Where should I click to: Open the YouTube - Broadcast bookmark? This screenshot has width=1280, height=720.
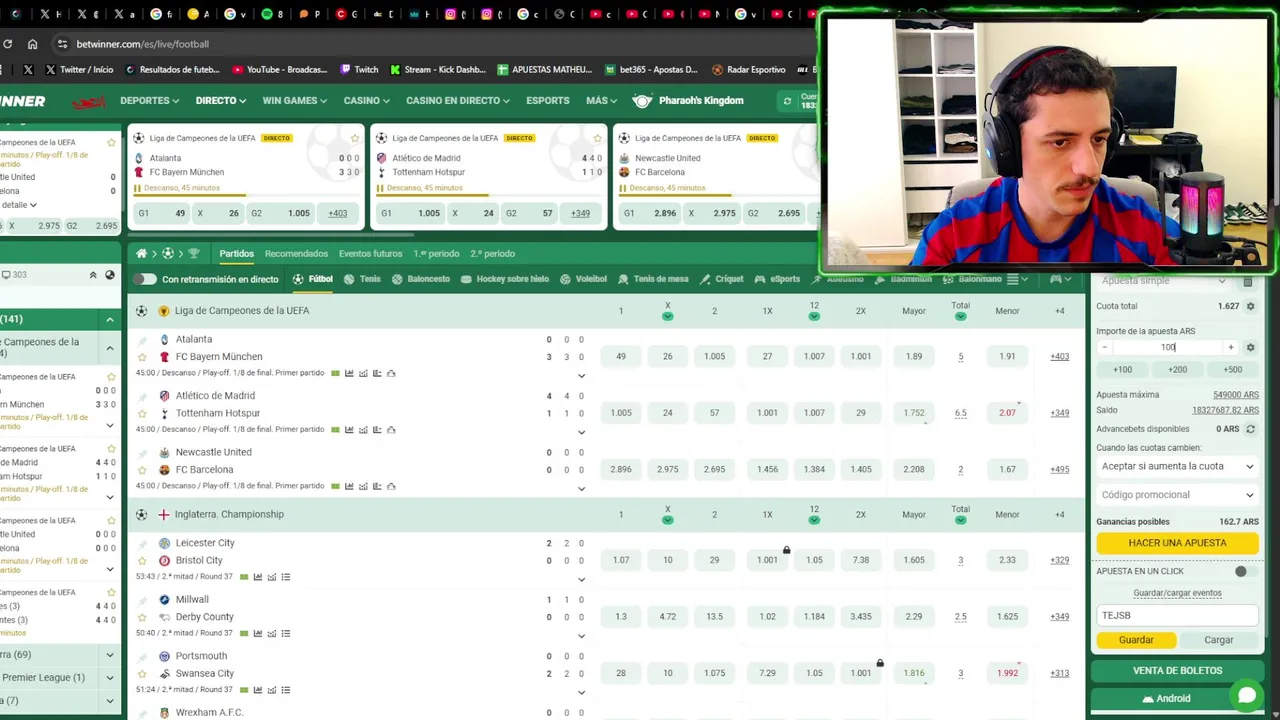[279, 70]
